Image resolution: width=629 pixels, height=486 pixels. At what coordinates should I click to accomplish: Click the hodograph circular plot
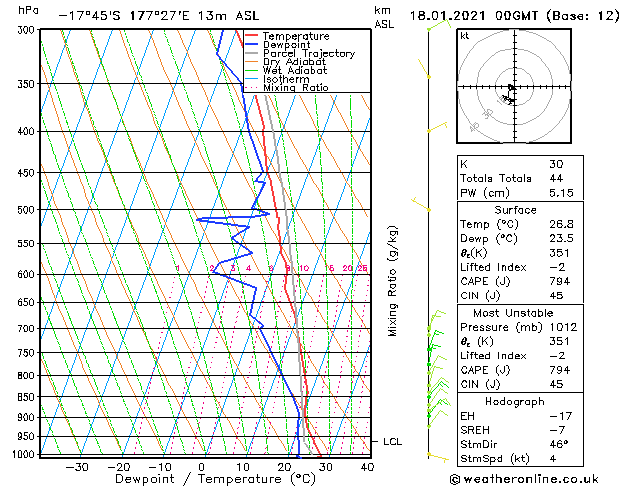click(514, 86)
